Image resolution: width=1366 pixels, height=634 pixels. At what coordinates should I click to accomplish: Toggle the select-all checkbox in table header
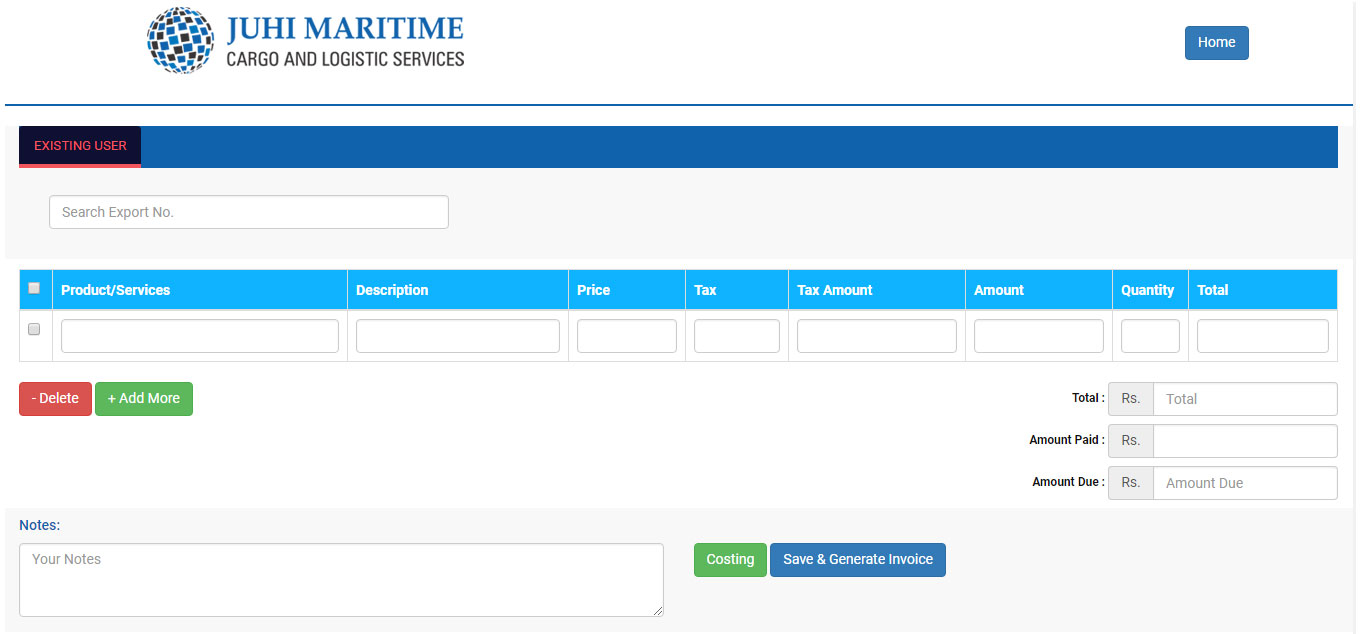coord(34,288)
